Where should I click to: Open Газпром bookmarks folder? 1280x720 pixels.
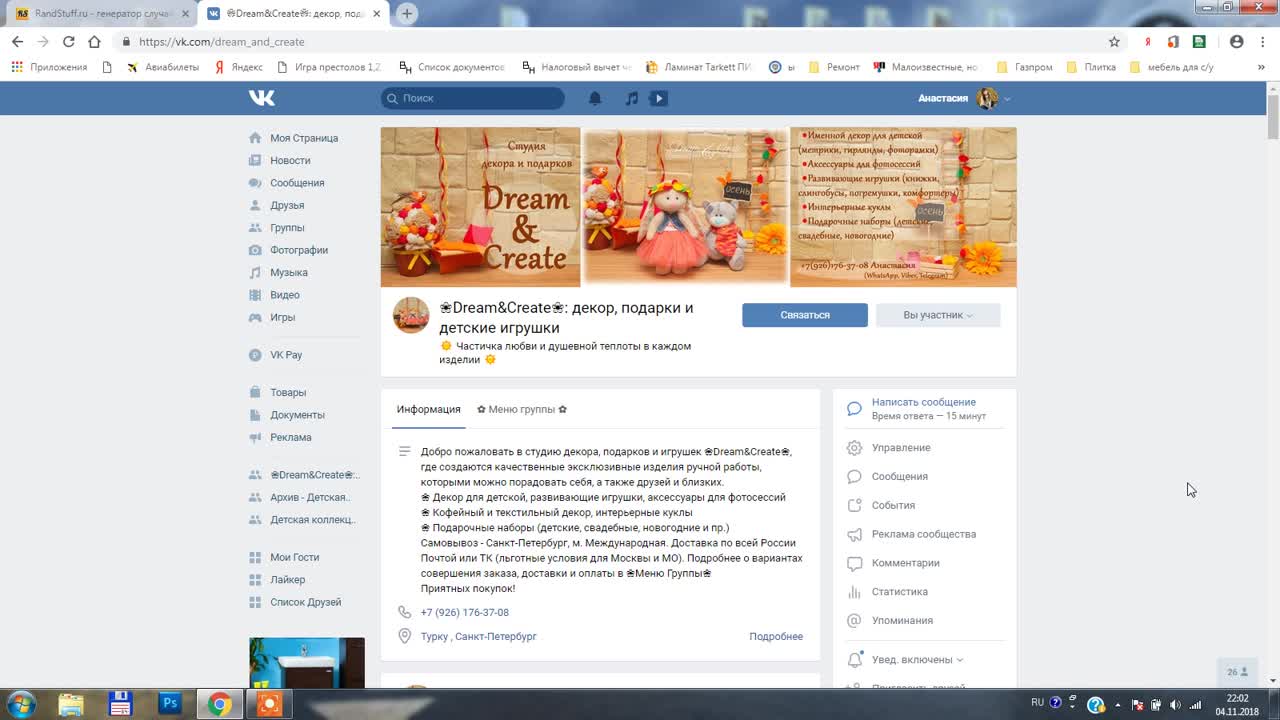click(1025, 67)
